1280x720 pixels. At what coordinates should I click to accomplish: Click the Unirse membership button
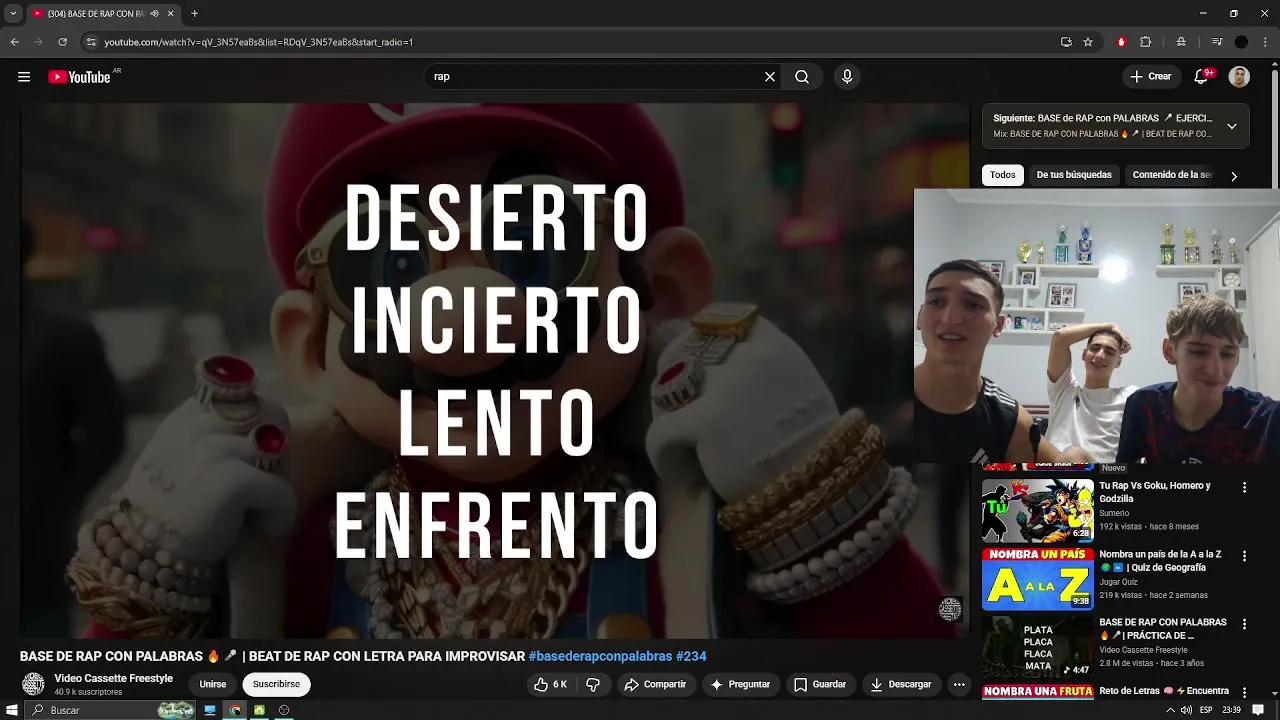coord(213,685)
